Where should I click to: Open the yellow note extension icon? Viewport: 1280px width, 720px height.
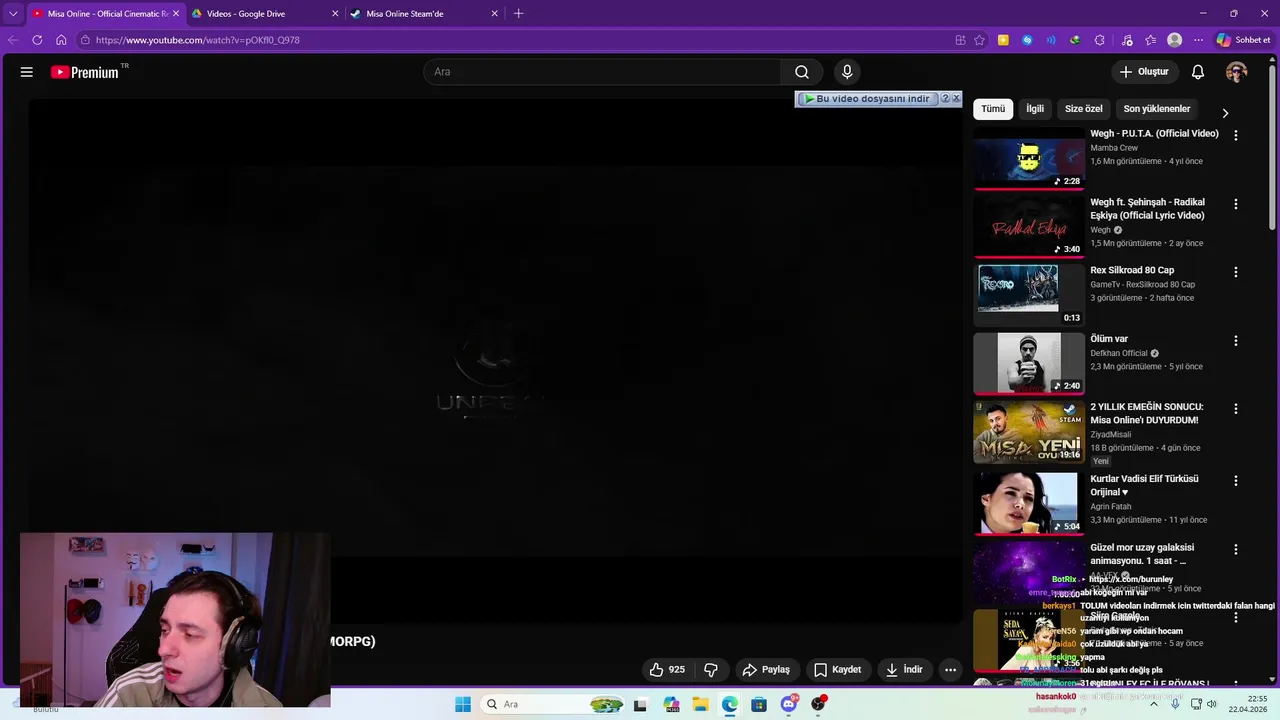pyautogui.click(x=1004, y=40)
